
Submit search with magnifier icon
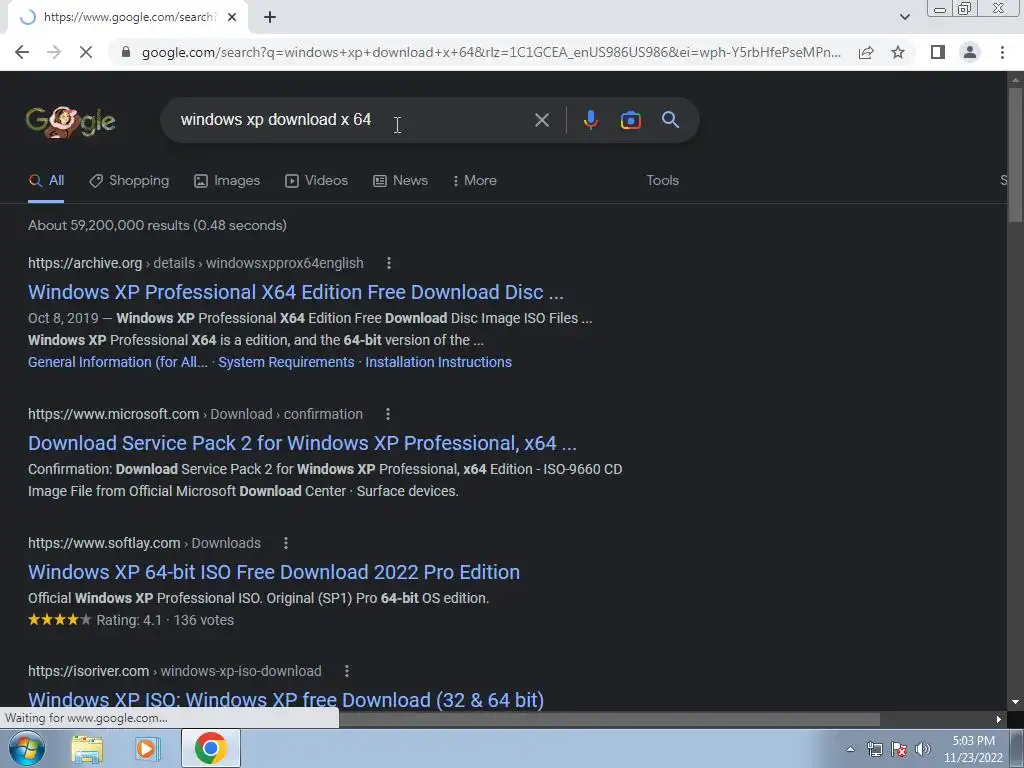[x=671, y=120]
